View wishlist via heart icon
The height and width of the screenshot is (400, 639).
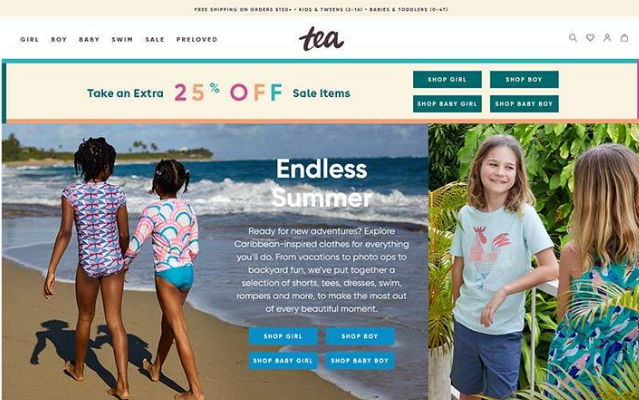tap(590, 38)
